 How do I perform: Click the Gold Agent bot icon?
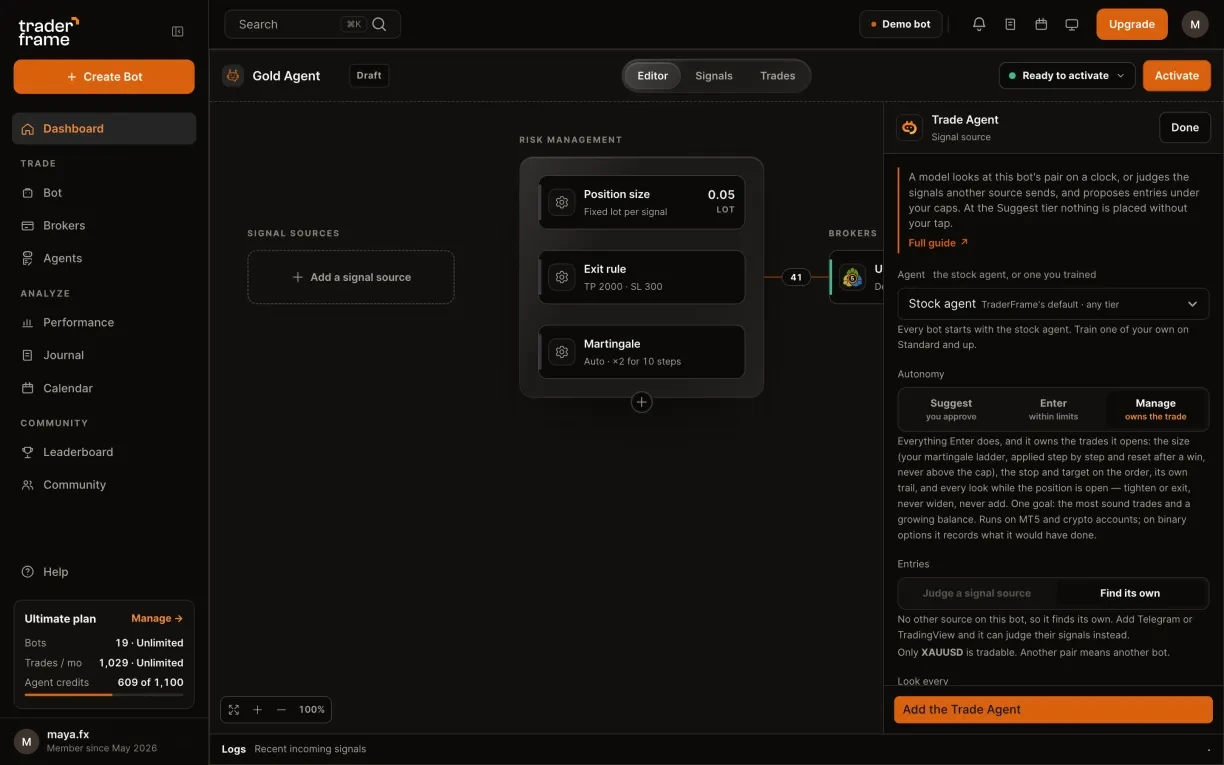(233, 75)
